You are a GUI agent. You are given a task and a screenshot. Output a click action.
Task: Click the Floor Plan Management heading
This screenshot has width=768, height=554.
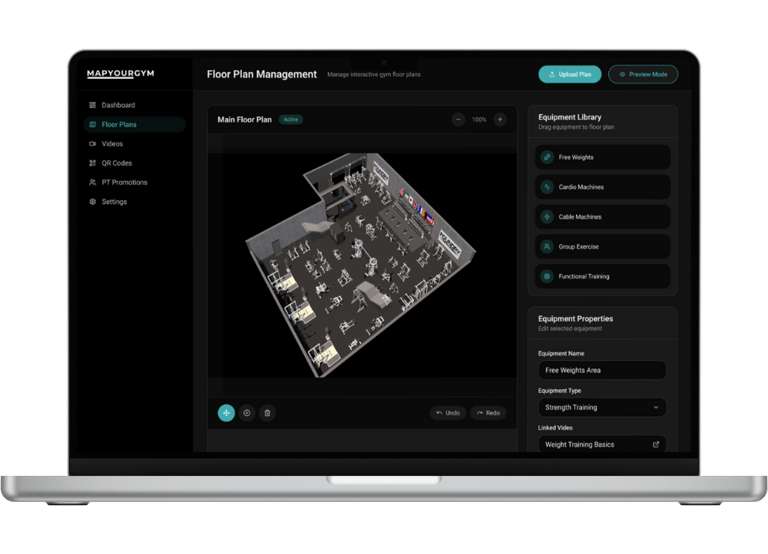[x=262, y=74]
